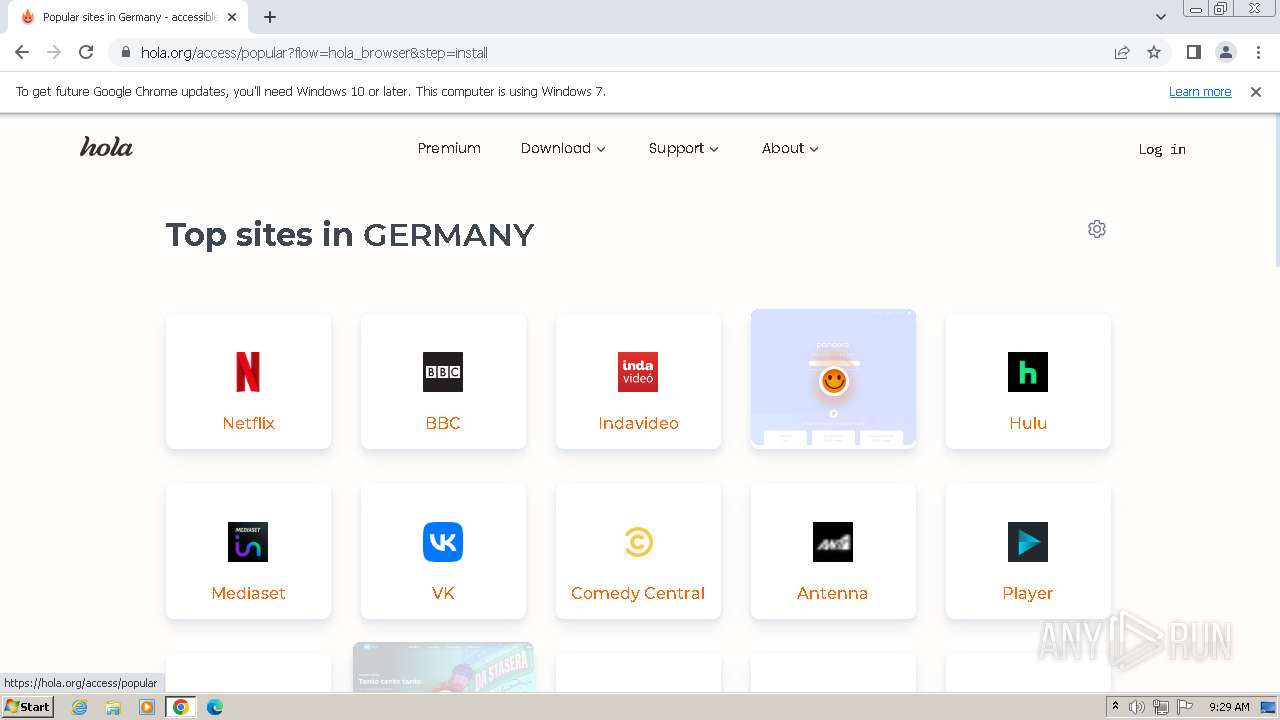The height and width of the screenshot is (720, 1280).
Task: Dismiss the Chrome update notification bar
Action: tap(1256, 91)
